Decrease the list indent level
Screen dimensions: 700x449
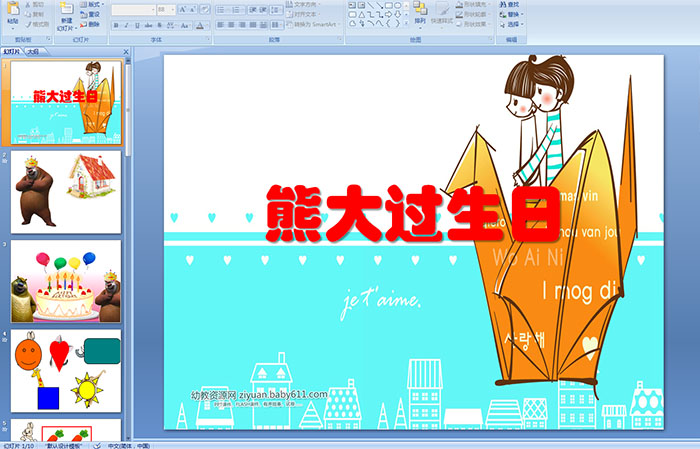point(252,9)
